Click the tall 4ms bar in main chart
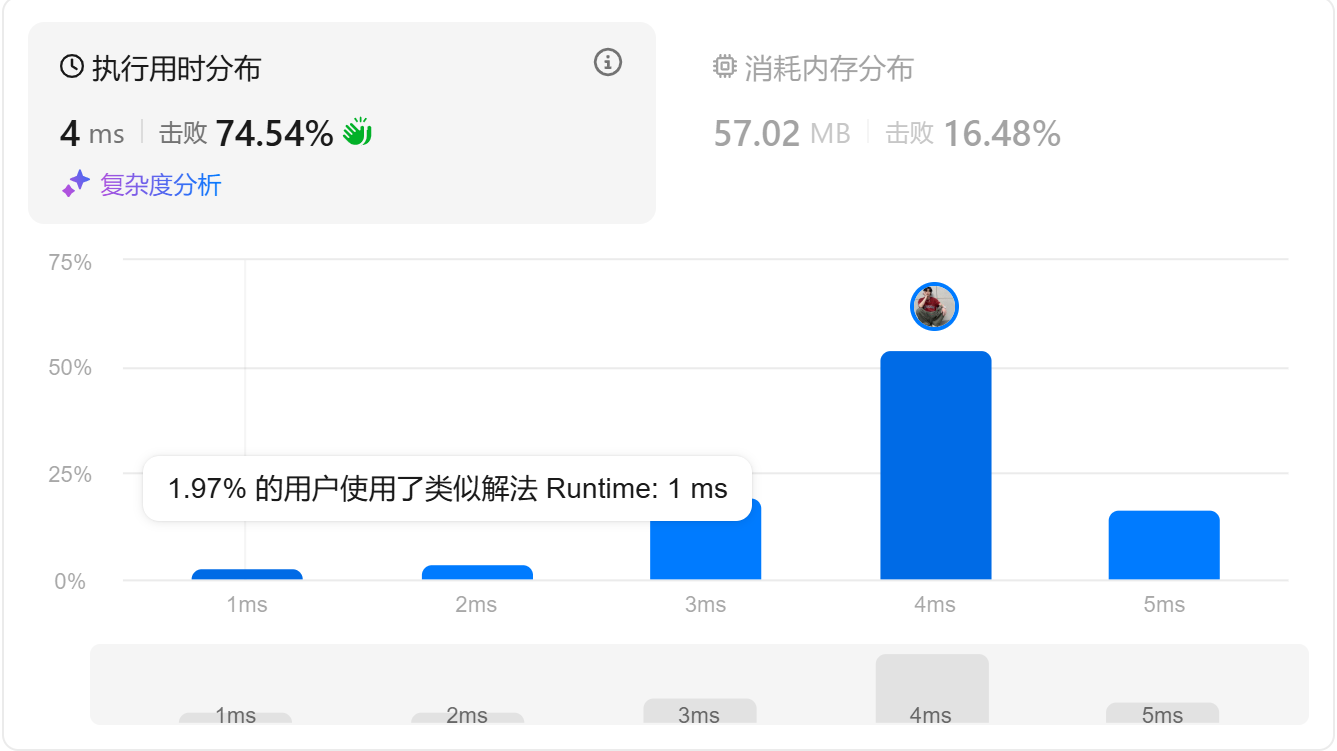Screen dimensions: 1337x751 click(936, 465)
